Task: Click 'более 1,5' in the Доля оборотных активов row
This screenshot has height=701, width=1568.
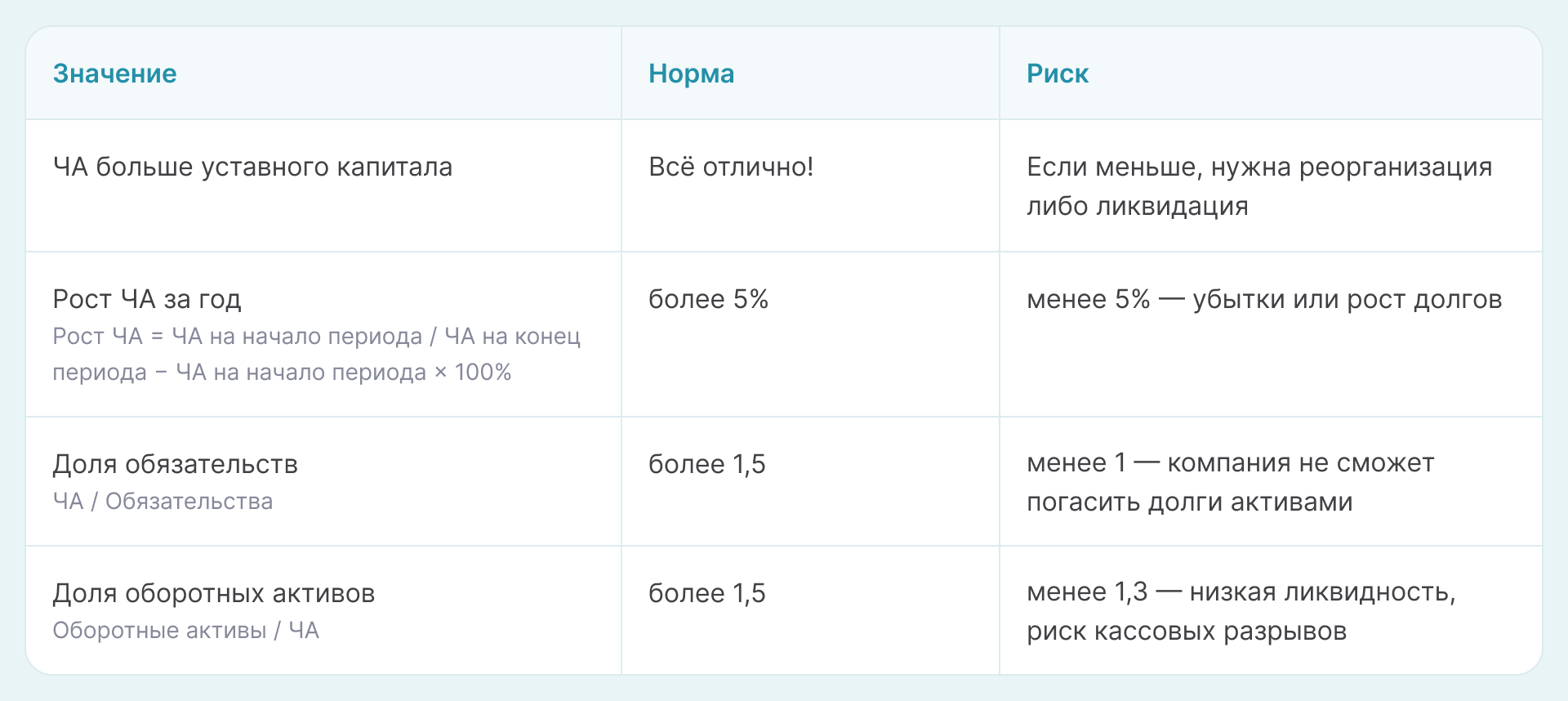Action: [706, 593]
